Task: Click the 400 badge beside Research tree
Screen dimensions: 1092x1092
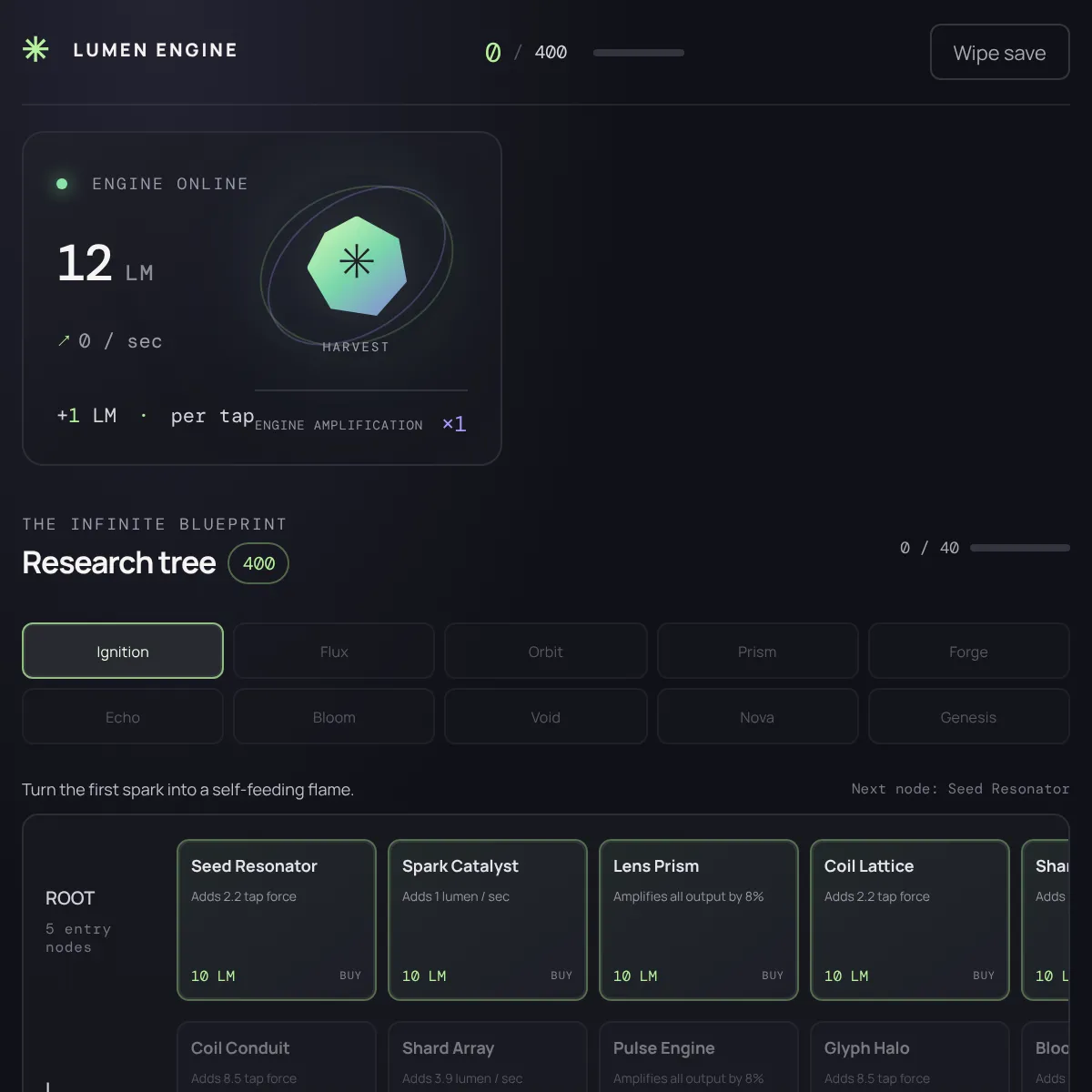Action: click(258, 563)
